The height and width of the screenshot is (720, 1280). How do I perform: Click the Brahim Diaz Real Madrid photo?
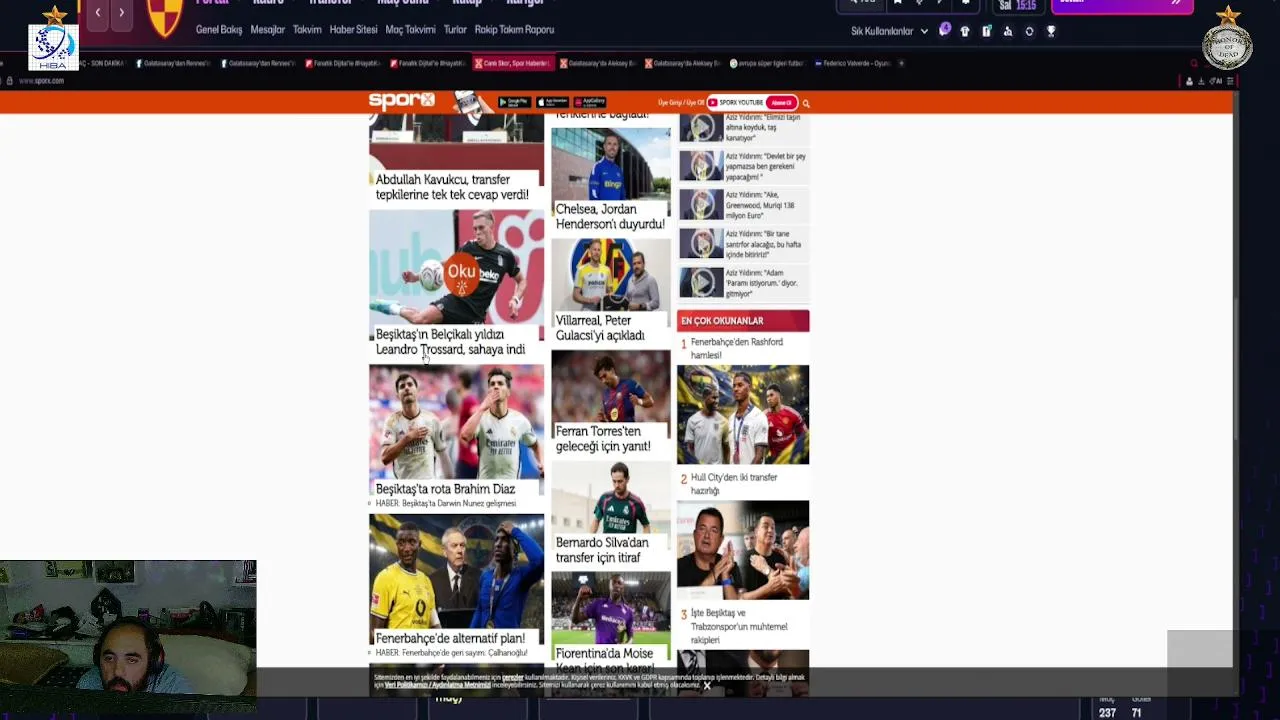457,421
